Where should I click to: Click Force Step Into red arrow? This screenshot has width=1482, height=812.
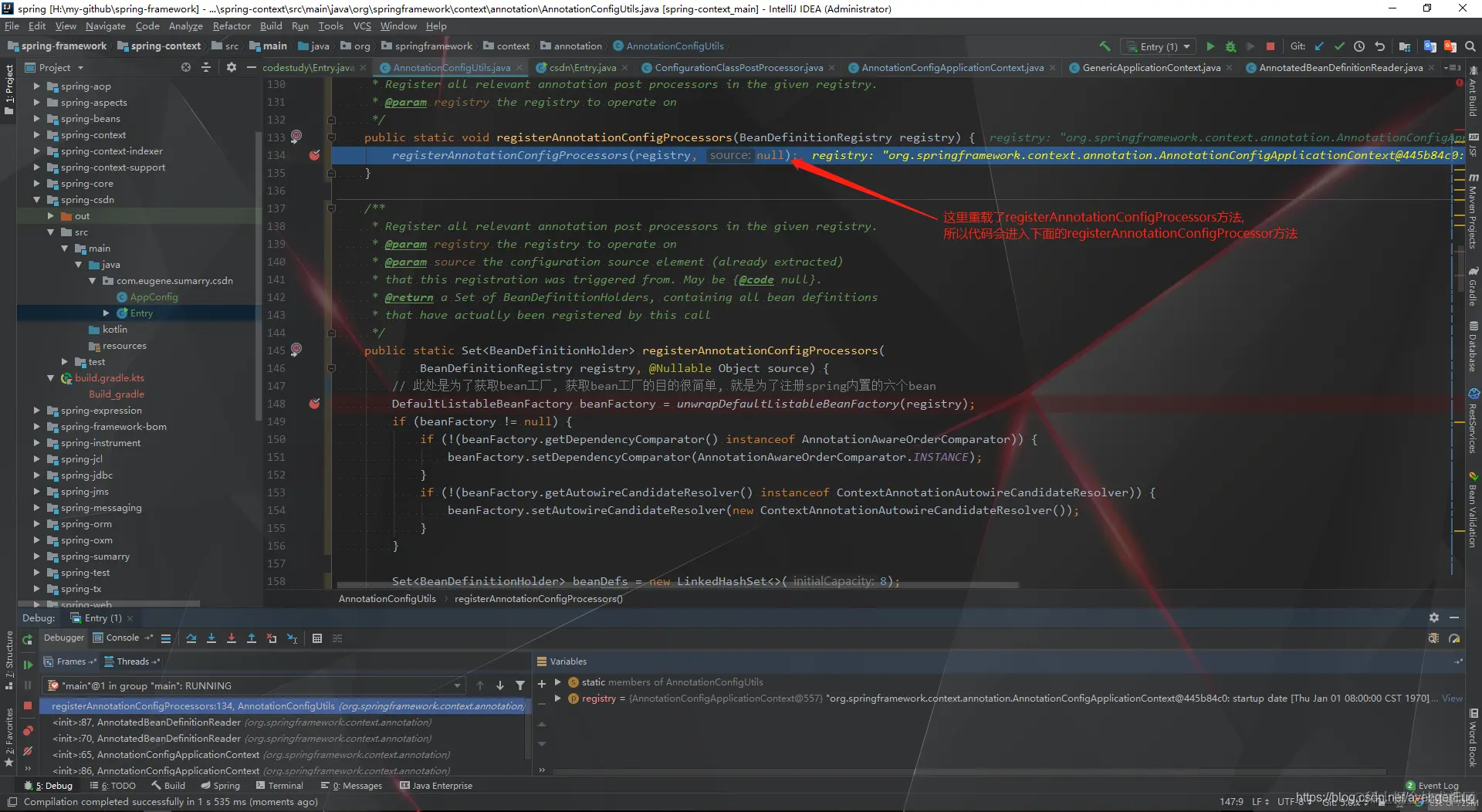tap(232, 638)
